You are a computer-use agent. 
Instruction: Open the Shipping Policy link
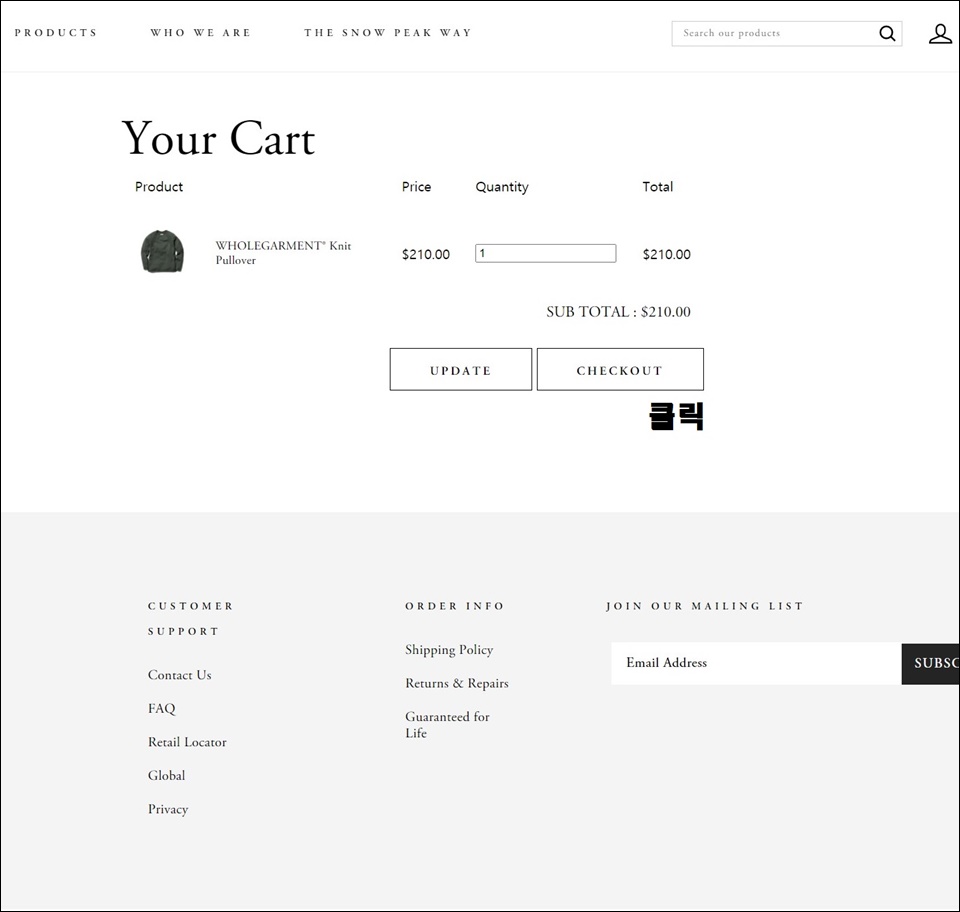click(x=449, y=649)
